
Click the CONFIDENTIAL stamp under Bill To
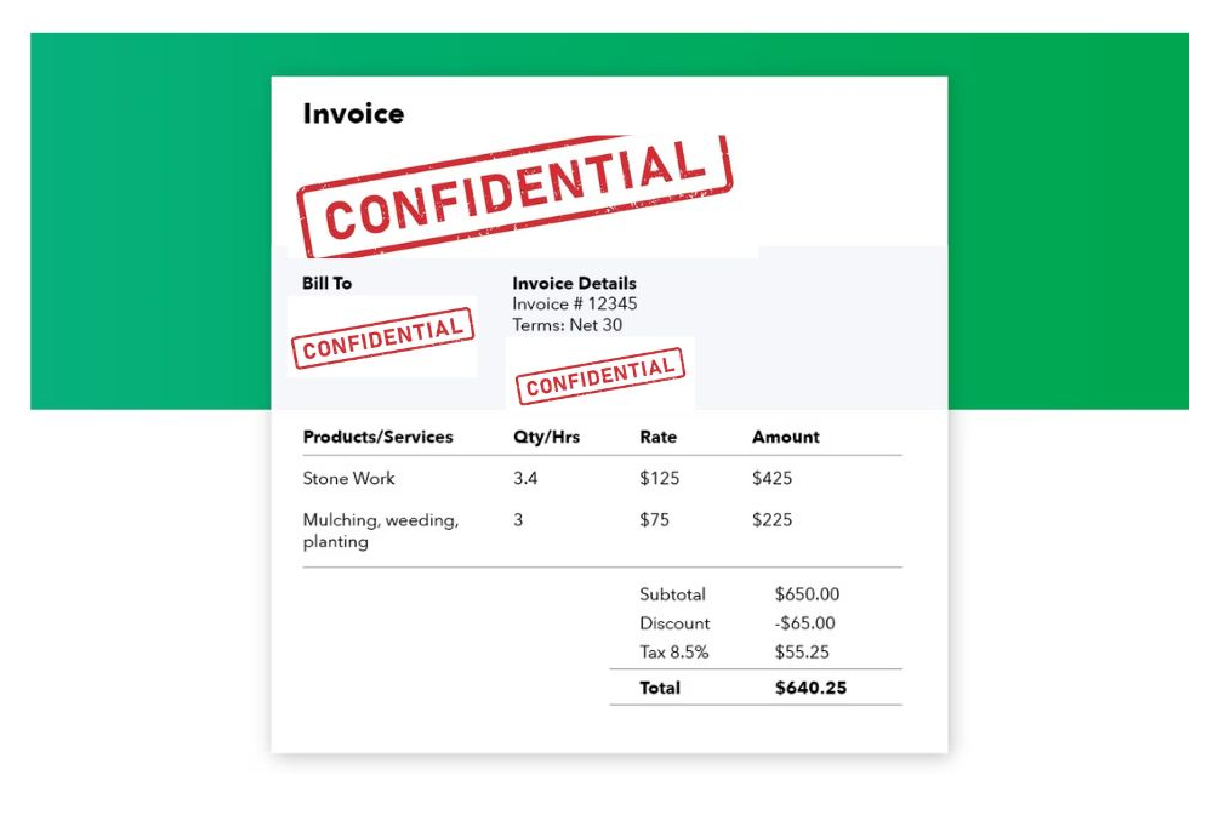click(382, 338)
